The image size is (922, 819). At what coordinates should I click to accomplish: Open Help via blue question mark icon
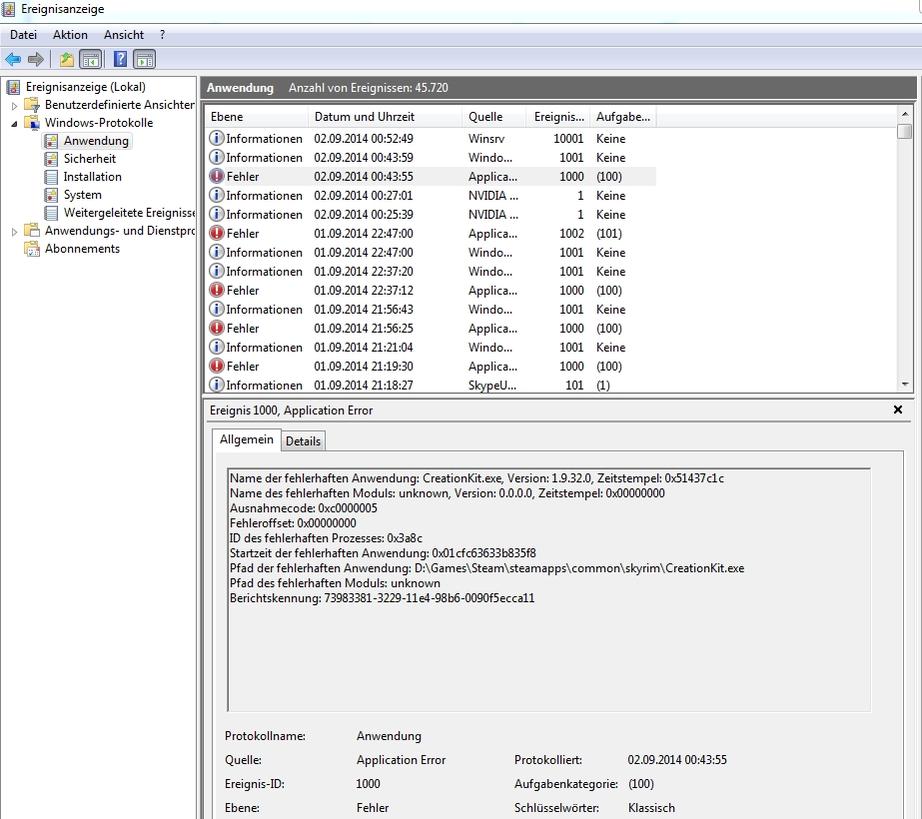[120, 60]
